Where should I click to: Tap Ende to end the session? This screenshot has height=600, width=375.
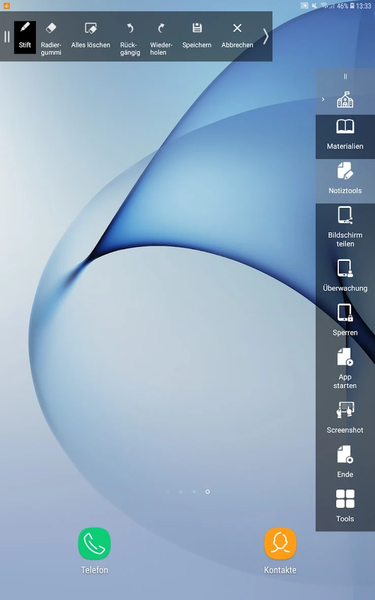click(345, 461)
